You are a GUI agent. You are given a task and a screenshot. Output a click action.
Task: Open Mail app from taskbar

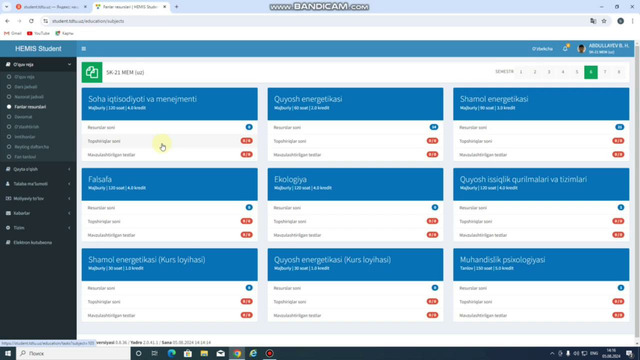click(x=220, y=353)
